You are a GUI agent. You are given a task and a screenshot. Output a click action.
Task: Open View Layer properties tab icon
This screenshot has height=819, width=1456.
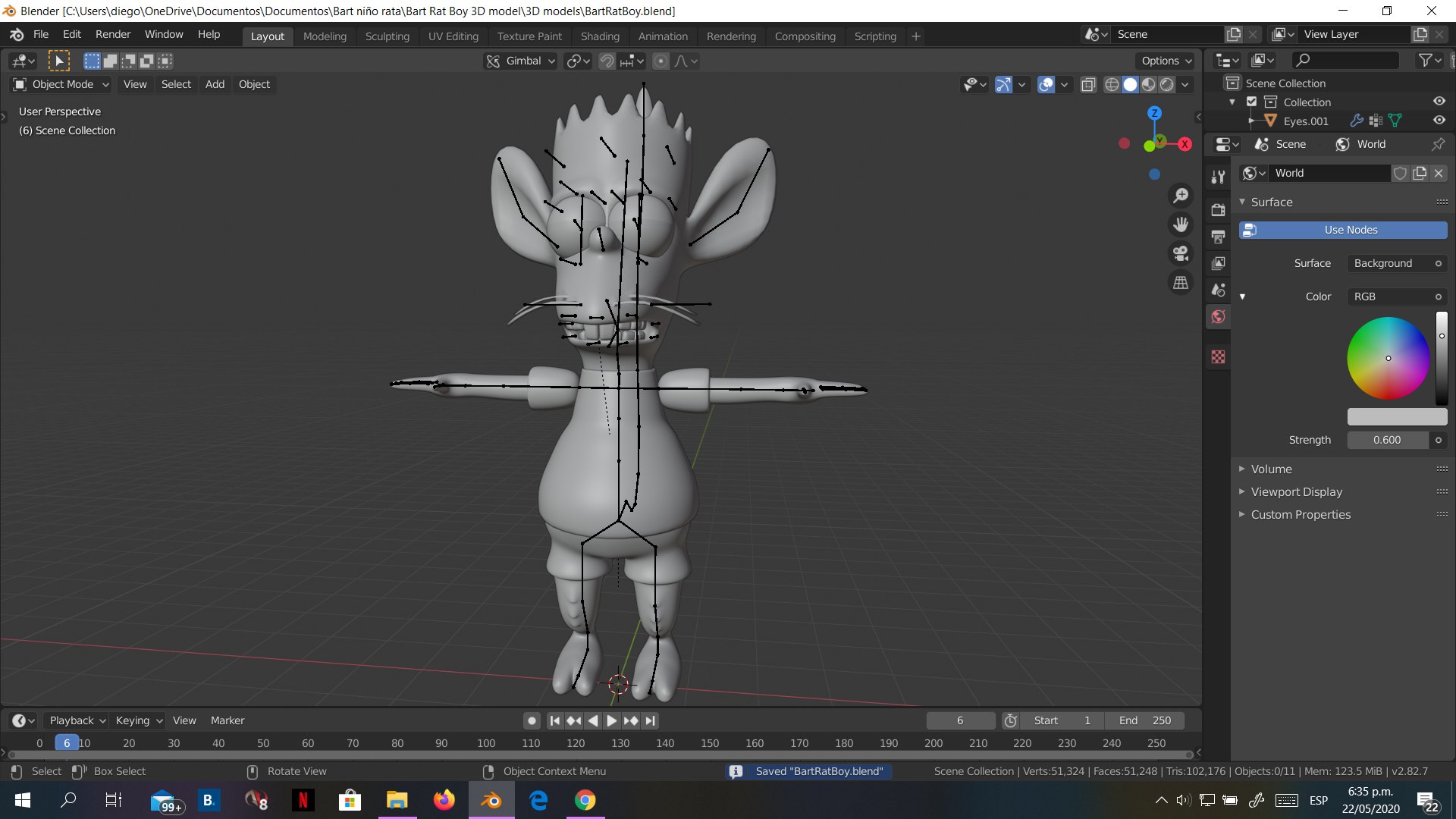[1218, 263]
